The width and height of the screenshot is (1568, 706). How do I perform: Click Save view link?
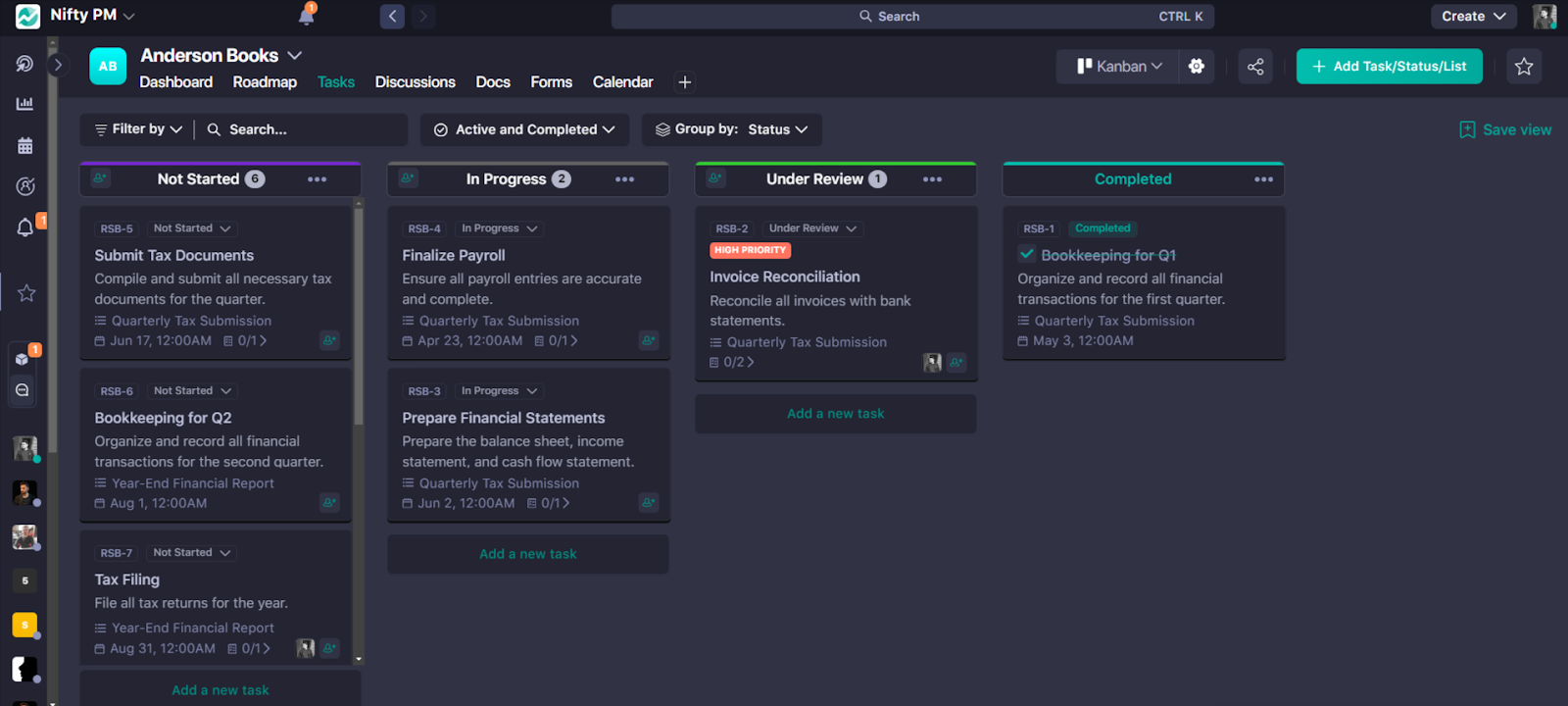(x=1505, y=129)
